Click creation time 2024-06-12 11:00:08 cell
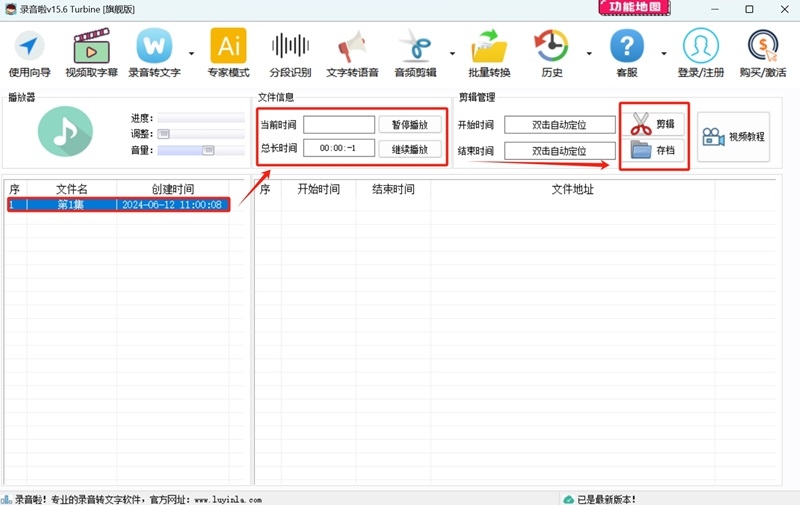This screenshot has width=800, height=505. (172, 205)
